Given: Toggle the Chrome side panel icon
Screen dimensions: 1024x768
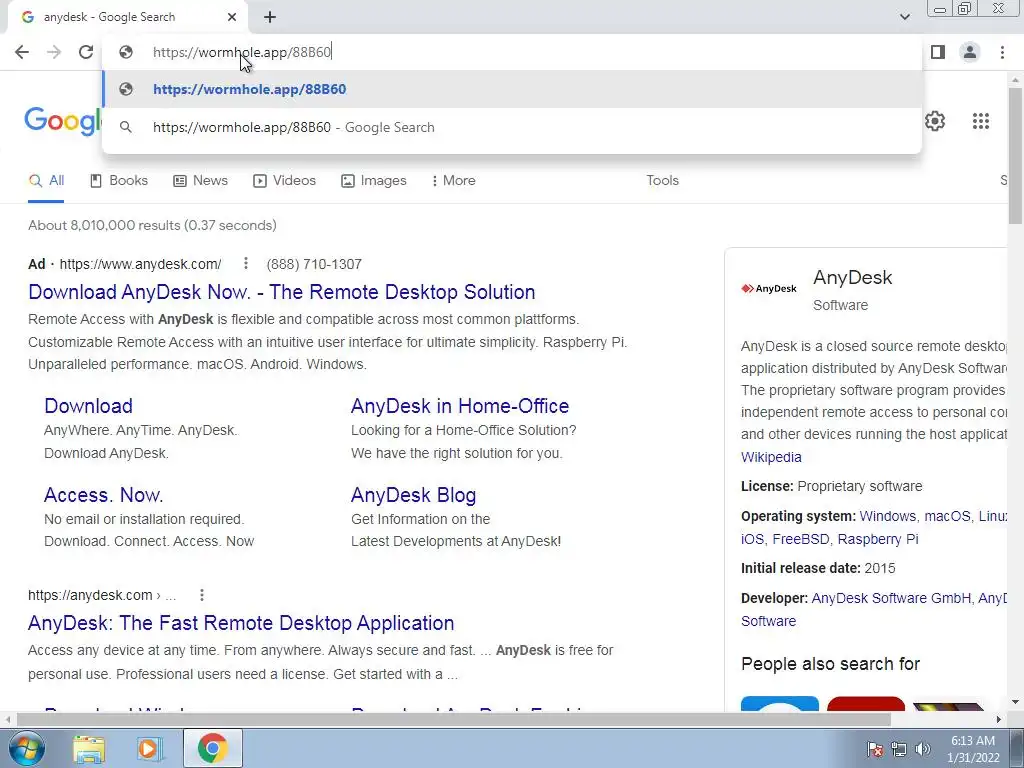Looking at the screenshot, I should [x=938, y=52].
